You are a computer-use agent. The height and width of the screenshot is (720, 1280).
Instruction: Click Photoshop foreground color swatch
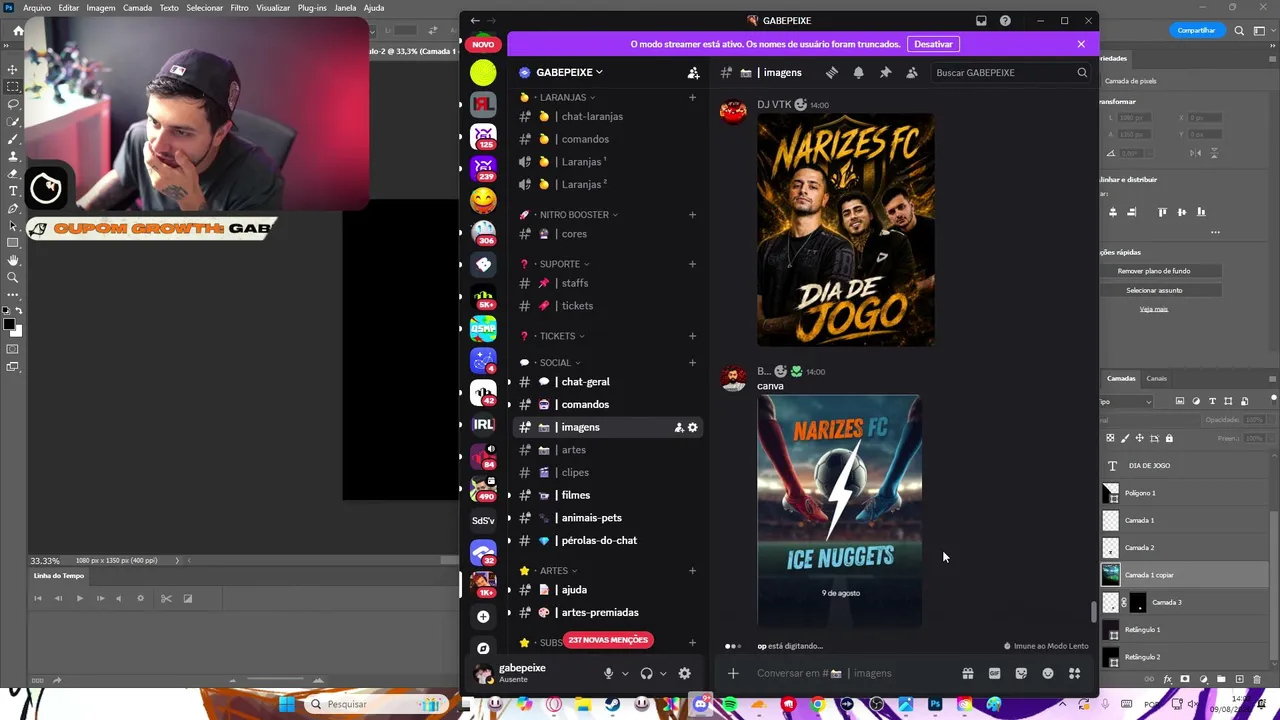10,325
